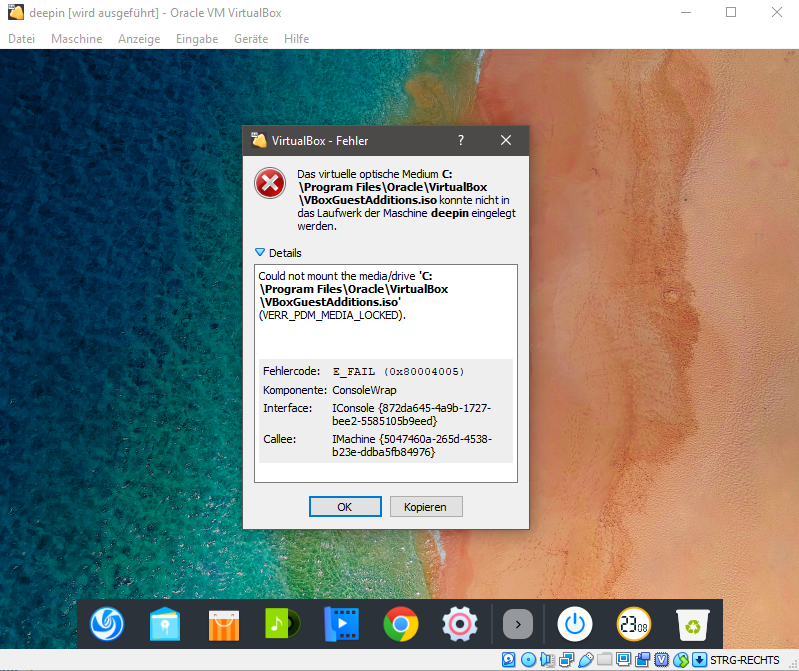Click the display settings status icon
799x671 pixels.
pos(623,659)
